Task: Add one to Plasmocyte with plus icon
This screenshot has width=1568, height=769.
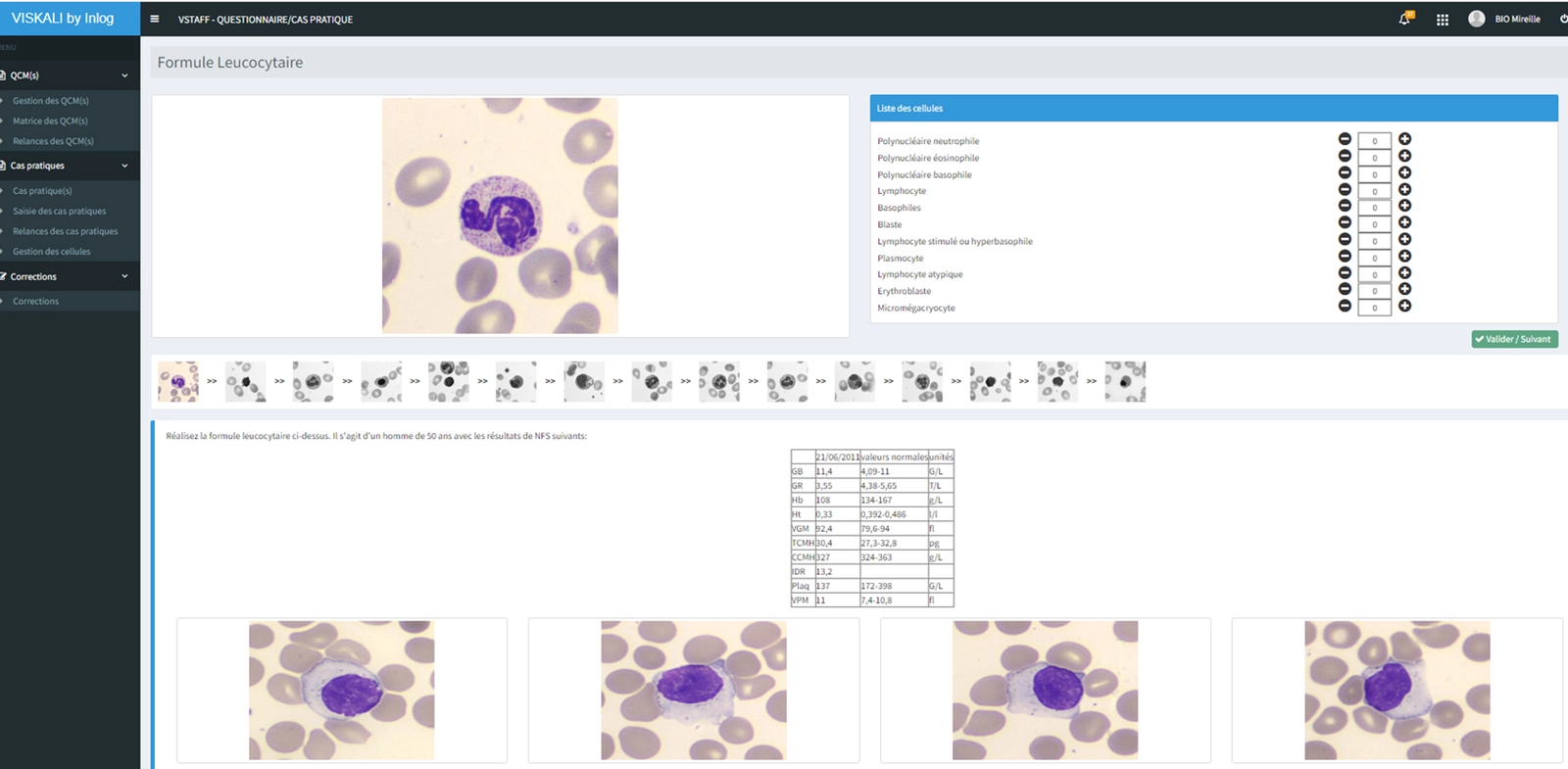Action: (1404, 256)
